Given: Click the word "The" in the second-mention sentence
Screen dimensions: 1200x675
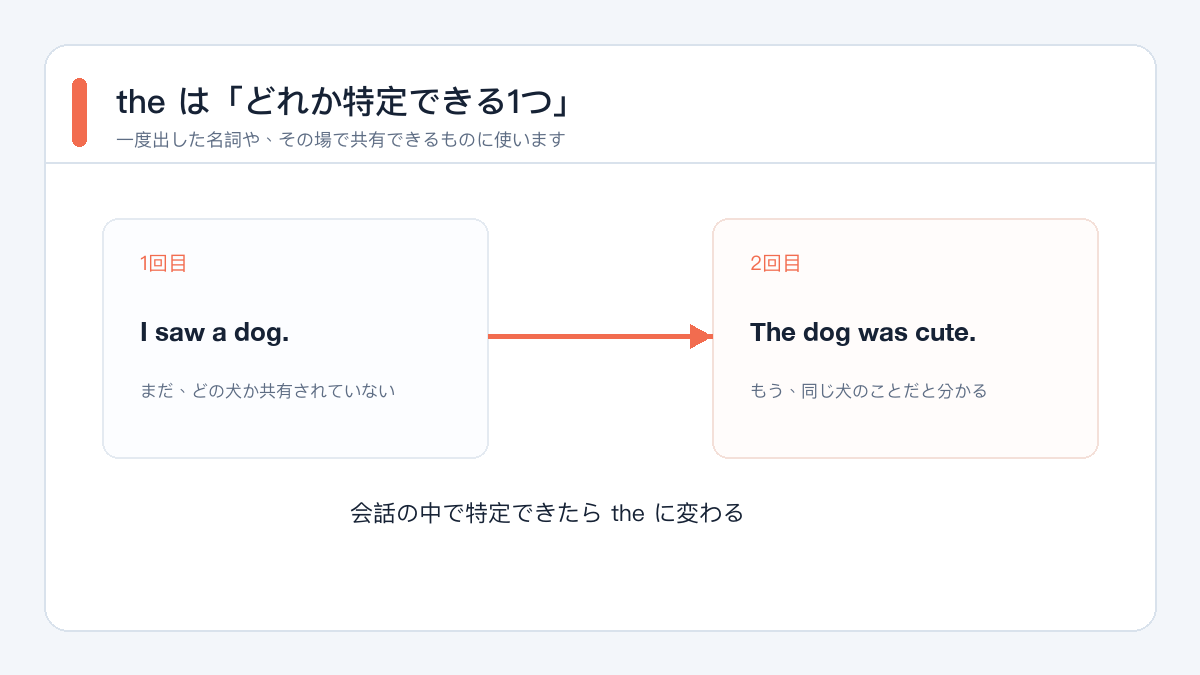Looking at the screenshot, I should tap(772, 333).
